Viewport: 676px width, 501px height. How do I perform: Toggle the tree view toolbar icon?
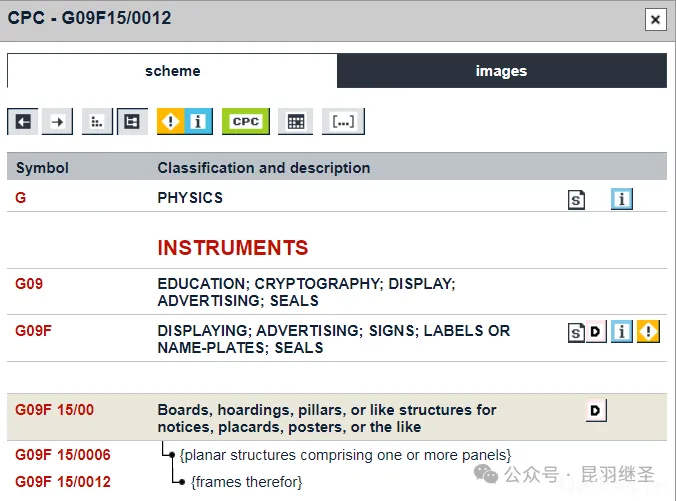pyautogui.click(x=131, y=121)
